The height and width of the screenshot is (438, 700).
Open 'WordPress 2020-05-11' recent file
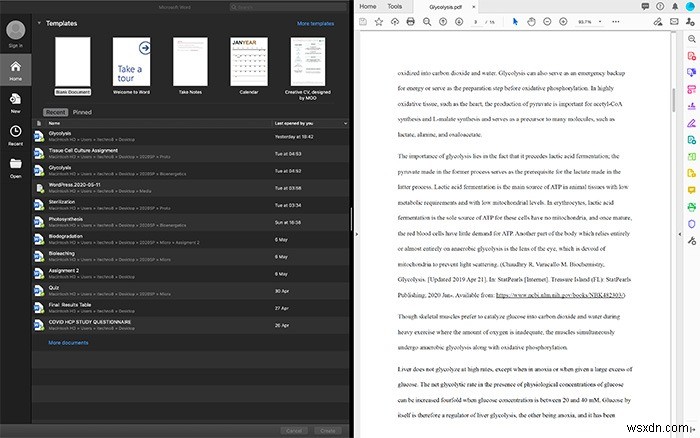[x=191, y=188]
